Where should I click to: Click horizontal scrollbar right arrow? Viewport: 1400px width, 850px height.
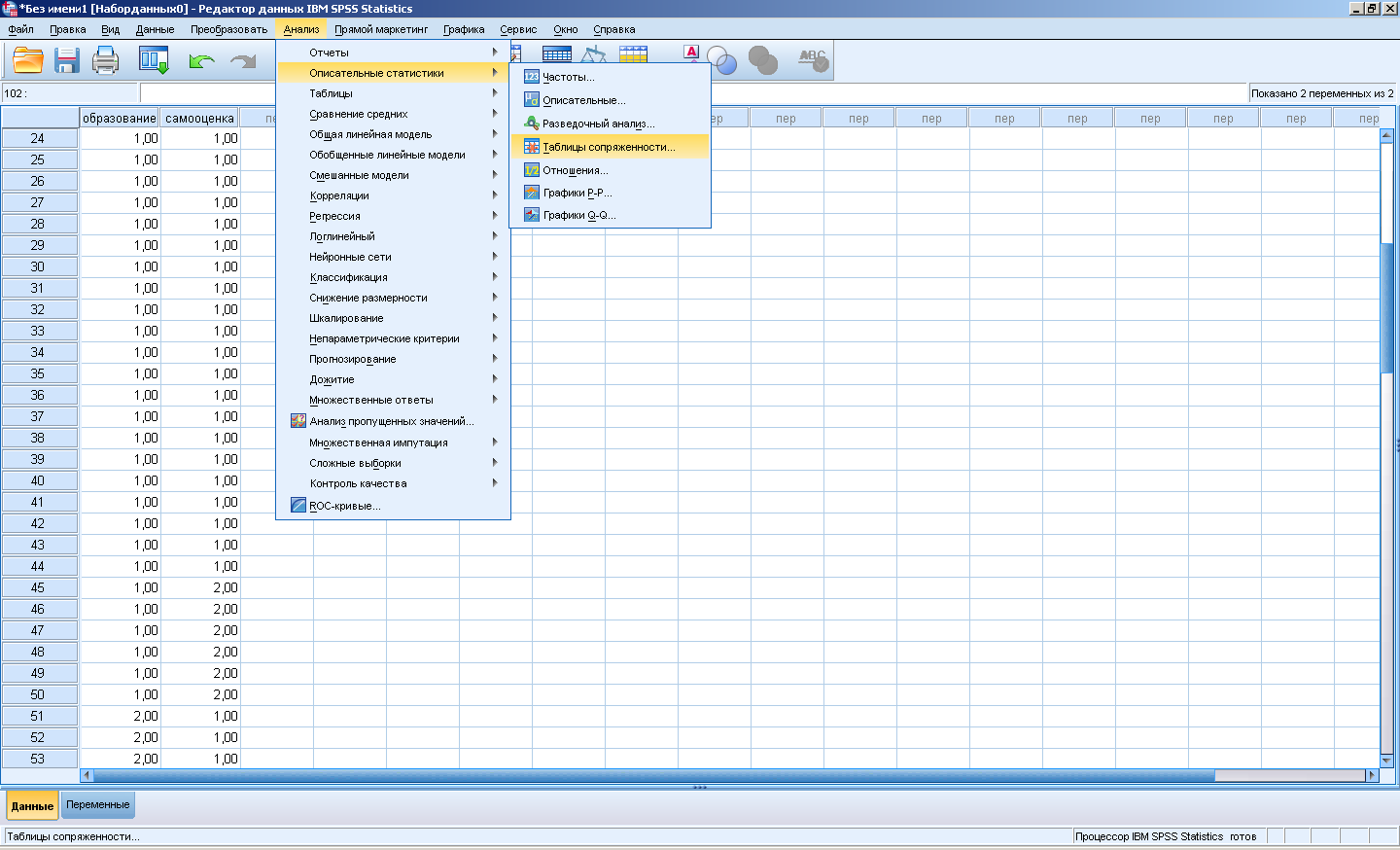pyautogui.click(x=1373, y=775)
